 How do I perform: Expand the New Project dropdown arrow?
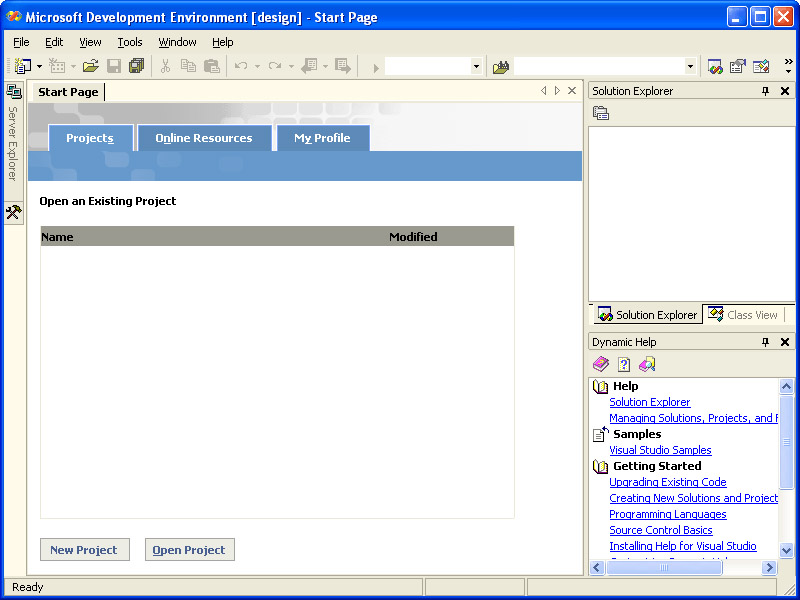click(39, 66)
